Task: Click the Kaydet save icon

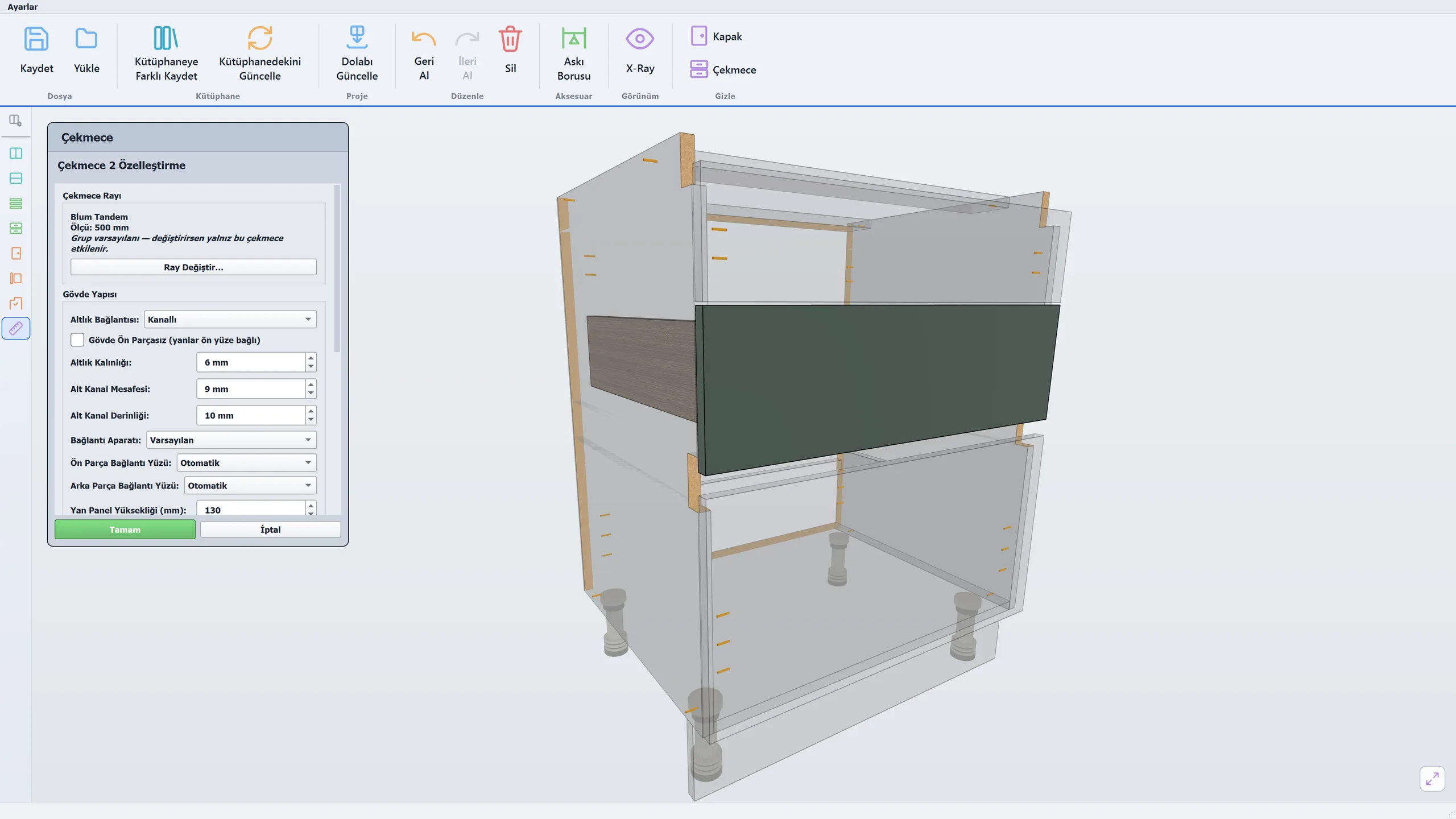Action: coord(36,39)
